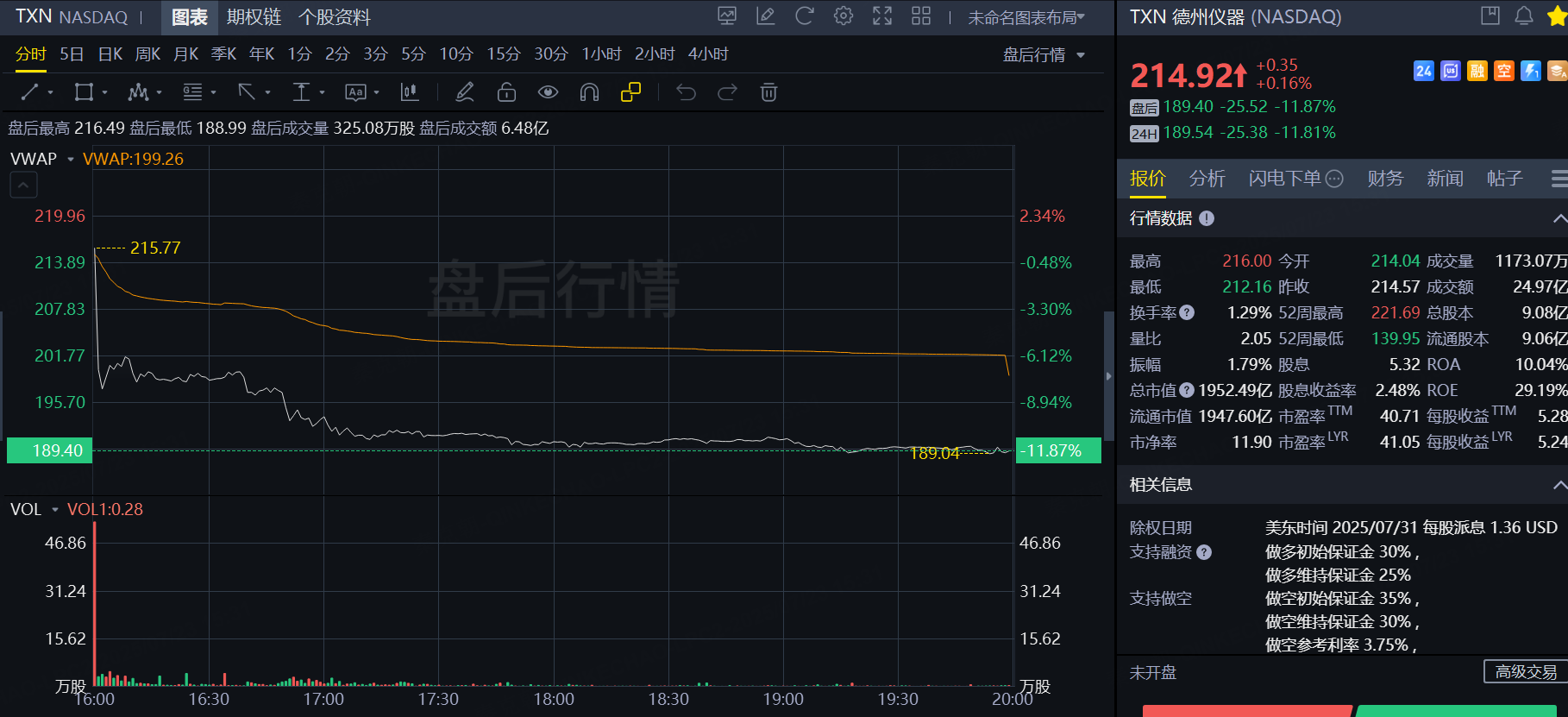Click help icon next to 支持融资
The image size is (1568, 717).
pyautogui.click(x=1204, y=552)
